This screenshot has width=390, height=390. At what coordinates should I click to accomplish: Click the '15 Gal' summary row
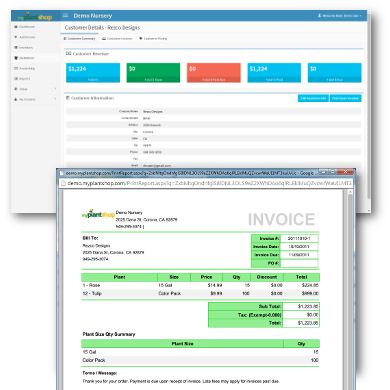coord(200,352)
